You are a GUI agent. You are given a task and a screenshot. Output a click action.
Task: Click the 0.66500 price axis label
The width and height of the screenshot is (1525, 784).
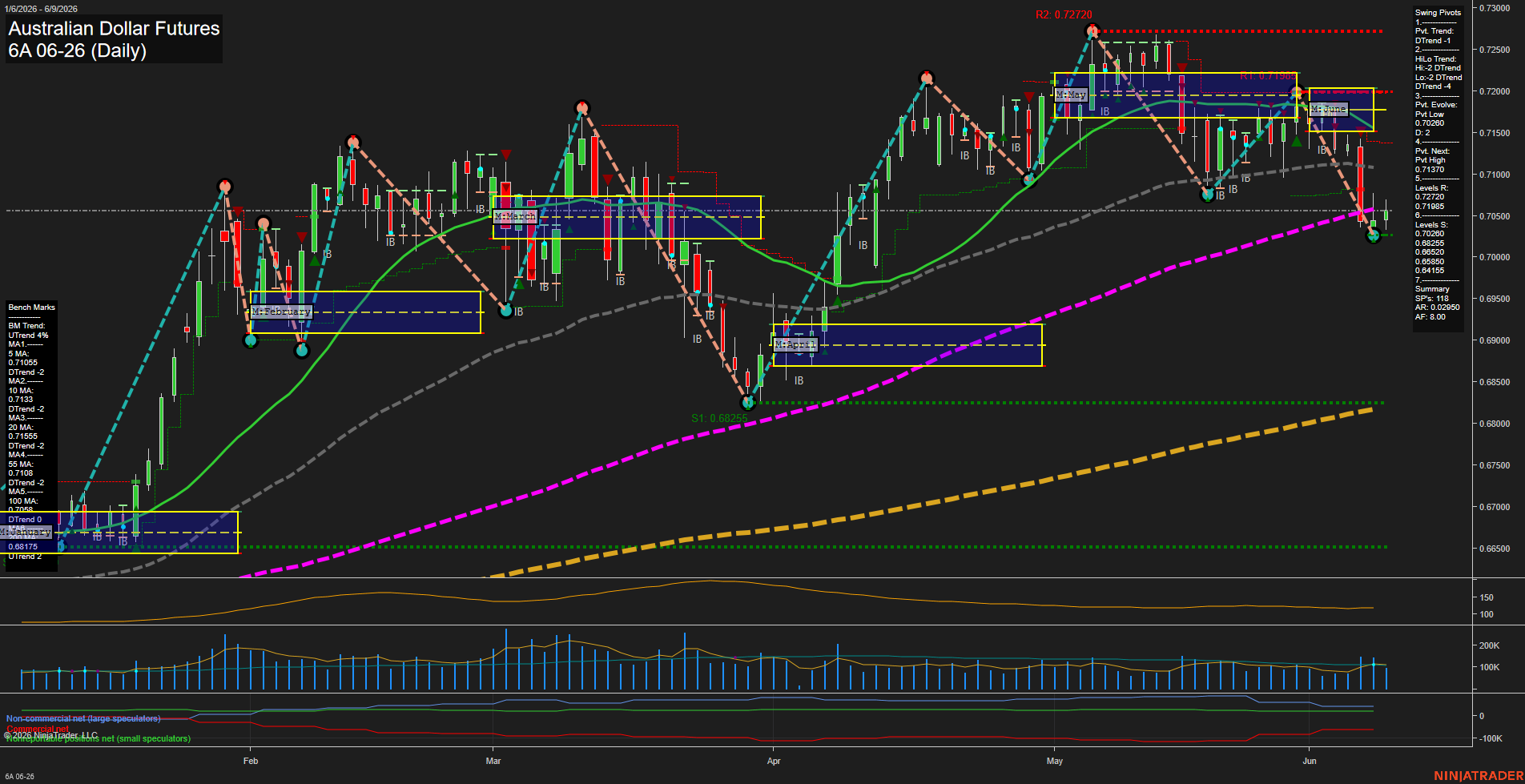tap(1494, 549)
